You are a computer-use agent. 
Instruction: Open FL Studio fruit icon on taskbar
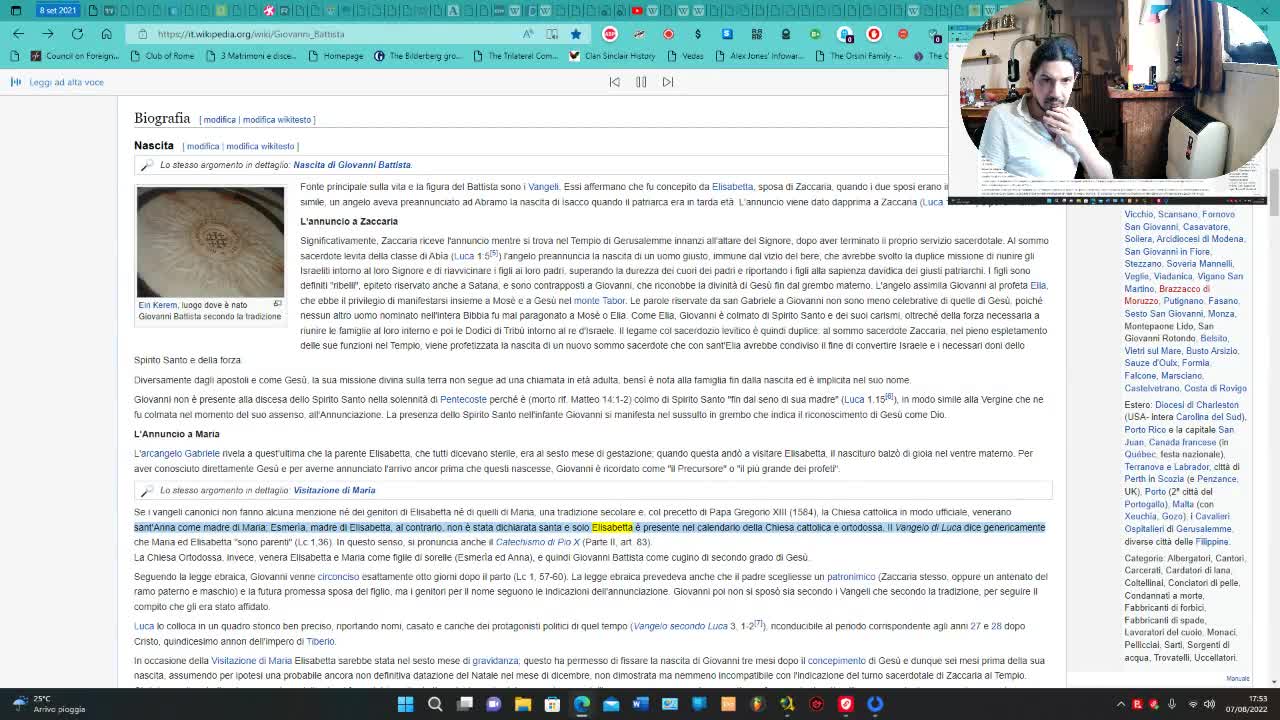tap(757, 704)
